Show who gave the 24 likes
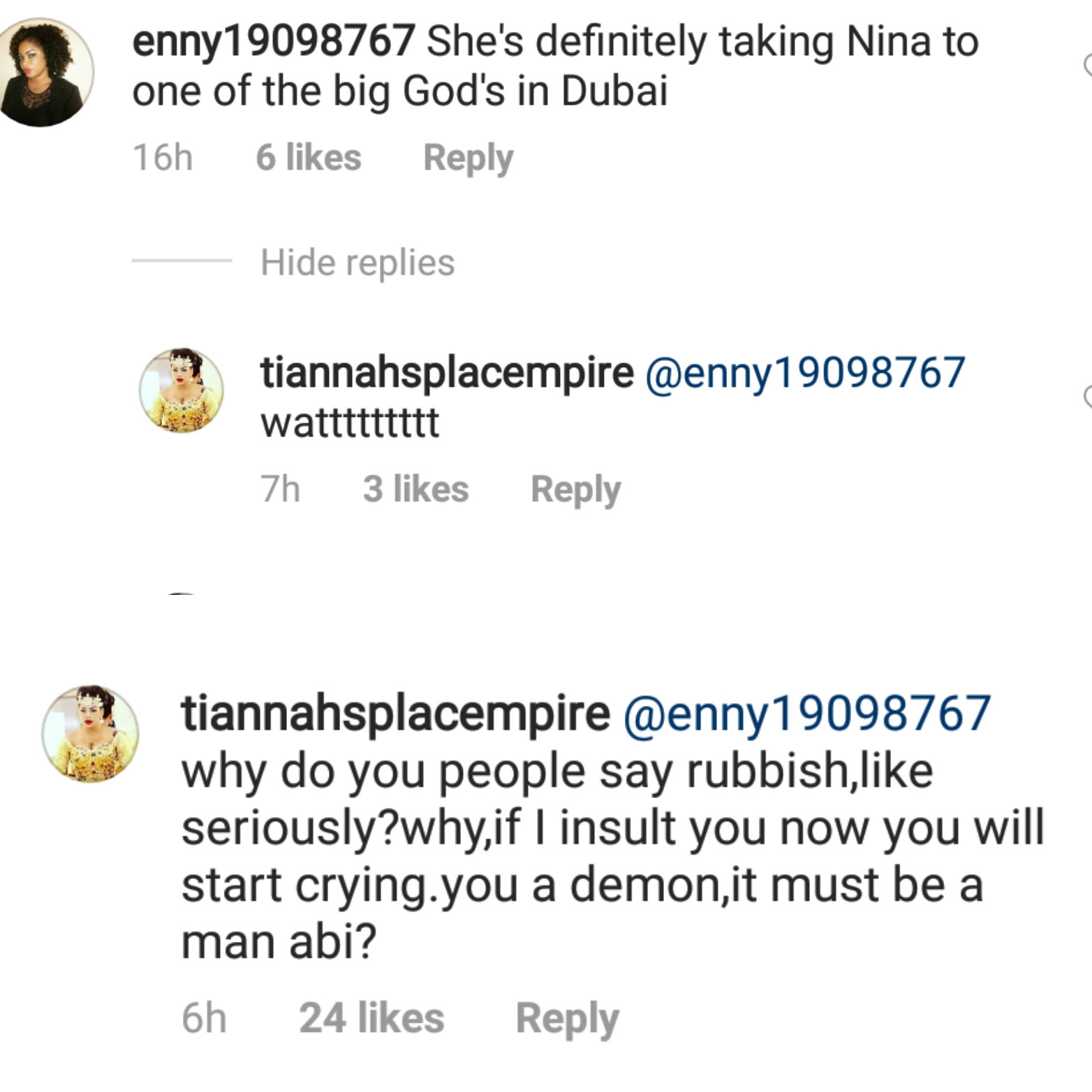 [x=371, y=1018]
